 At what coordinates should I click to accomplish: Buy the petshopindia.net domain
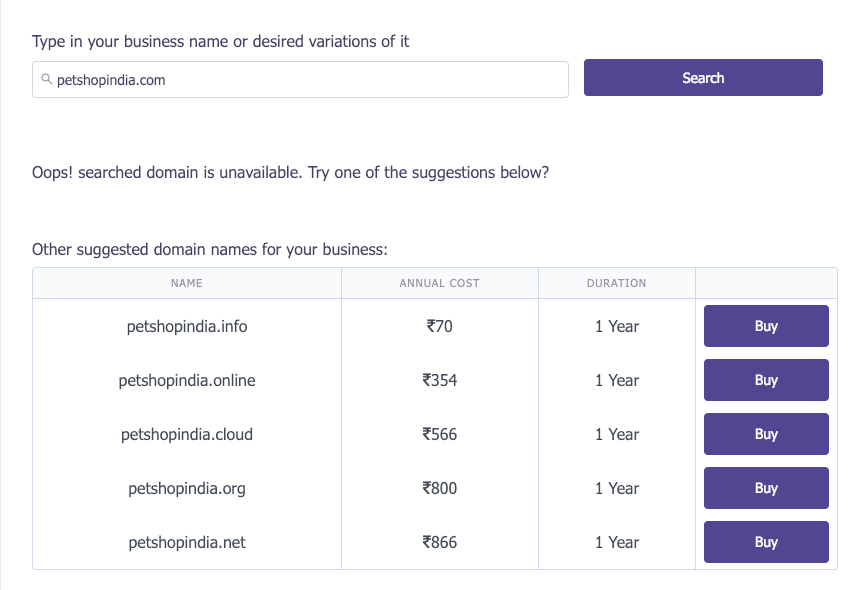[x=766, y=542]
